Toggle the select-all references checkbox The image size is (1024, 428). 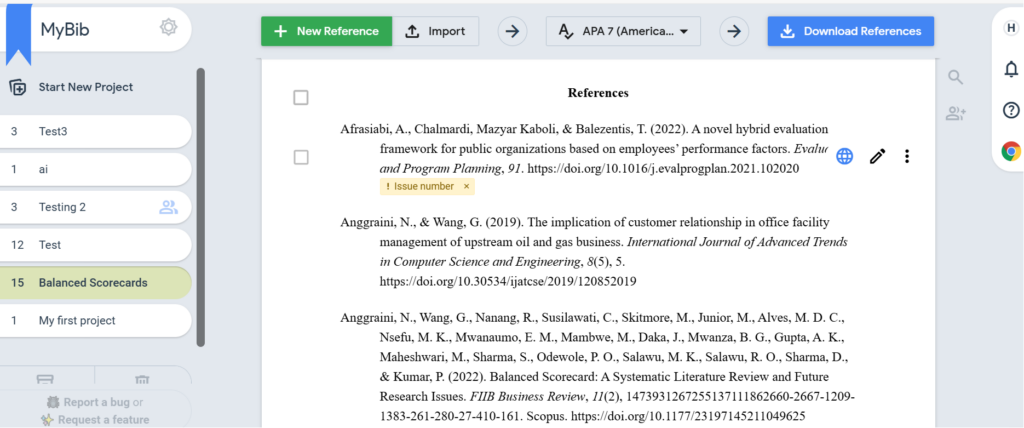tap(301, 97)
